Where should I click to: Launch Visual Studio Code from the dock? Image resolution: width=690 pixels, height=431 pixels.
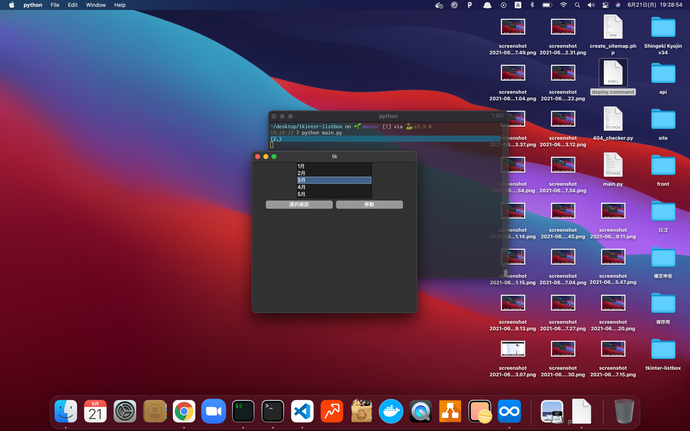302,411
